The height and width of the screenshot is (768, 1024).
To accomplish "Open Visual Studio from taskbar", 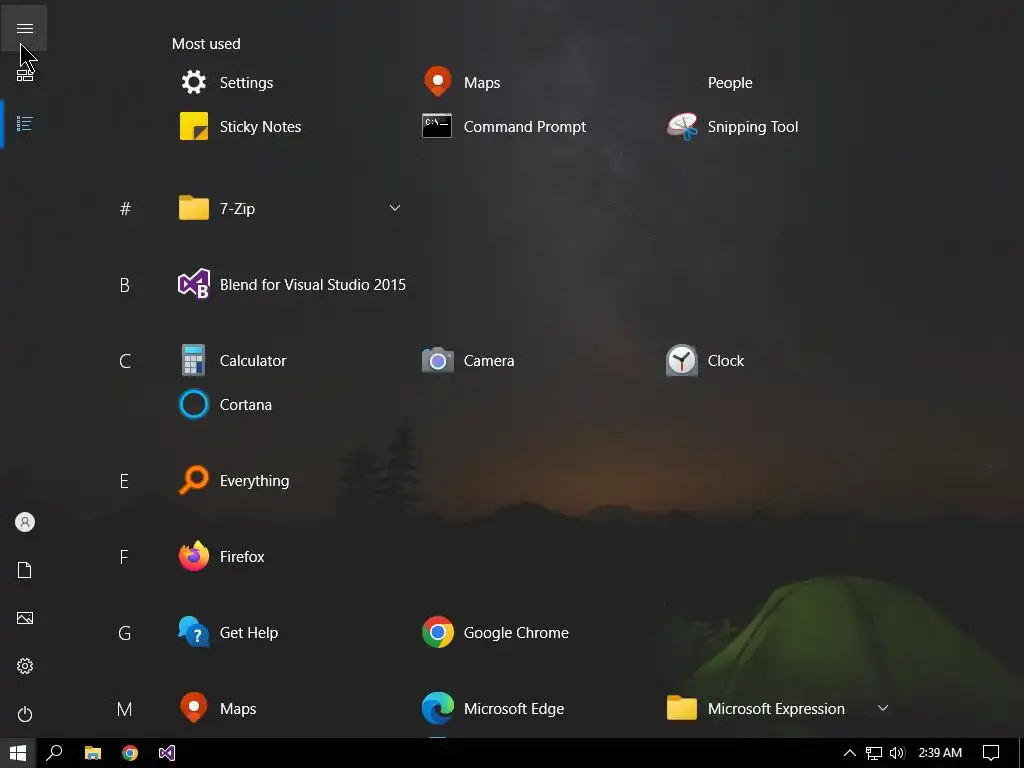I will click(x=167, y=753).
